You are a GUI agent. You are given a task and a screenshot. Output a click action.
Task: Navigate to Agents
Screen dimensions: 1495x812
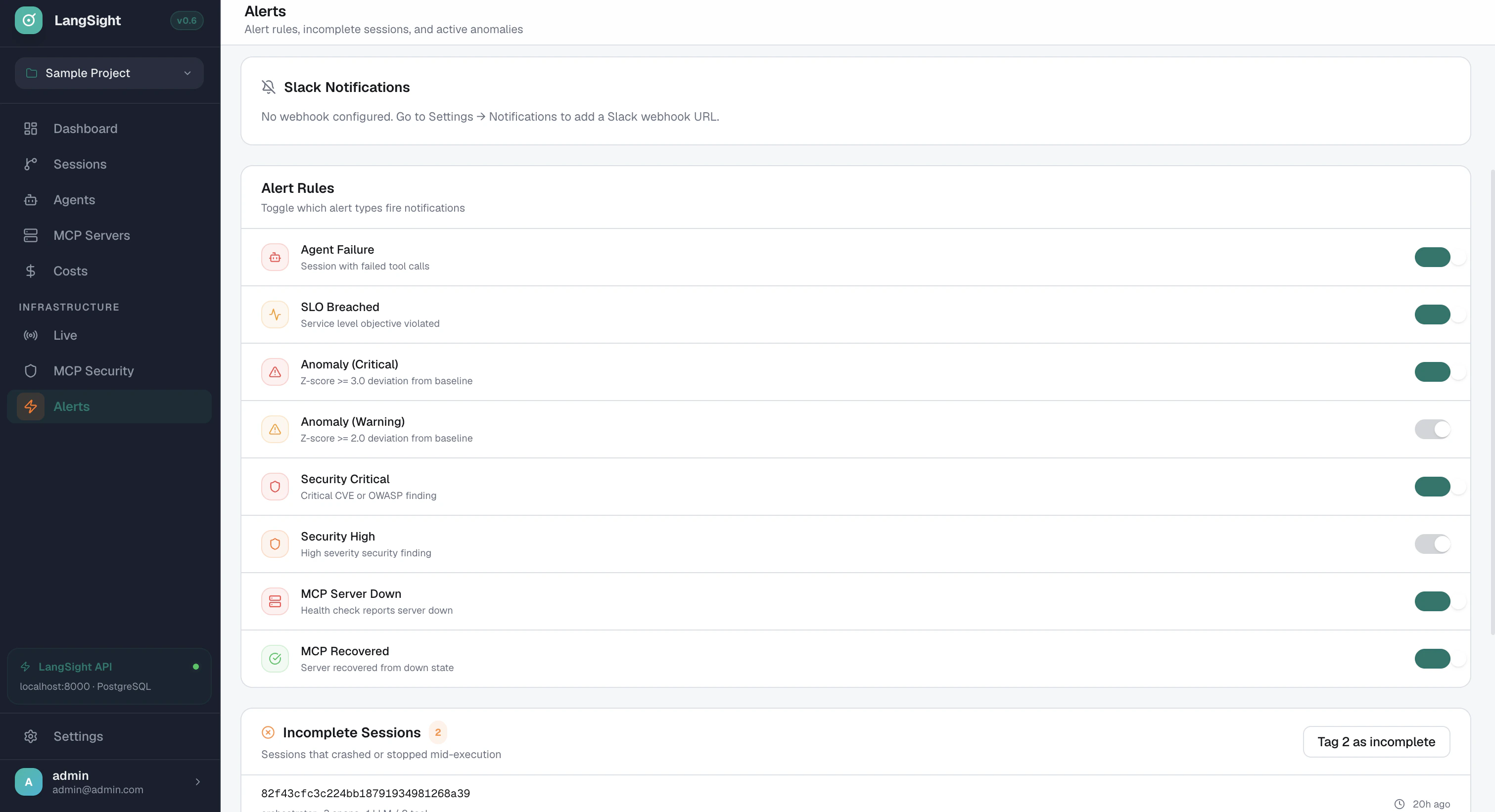pos(109,200)
